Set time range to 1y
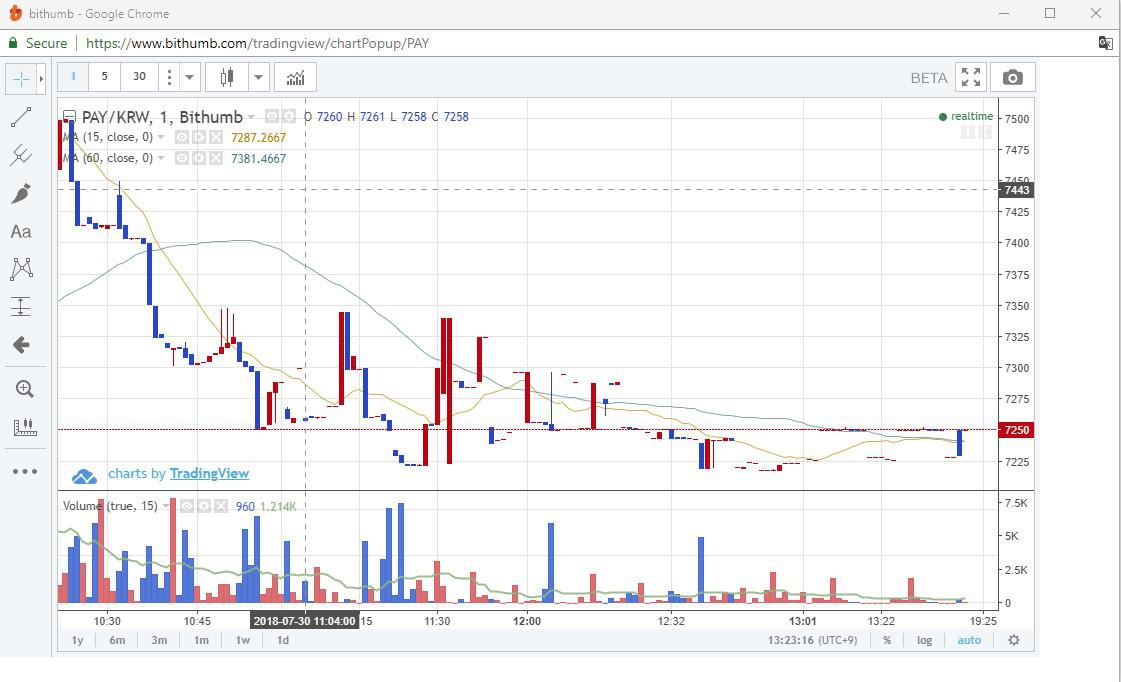The image size is (1121, 682). [77, 640]
